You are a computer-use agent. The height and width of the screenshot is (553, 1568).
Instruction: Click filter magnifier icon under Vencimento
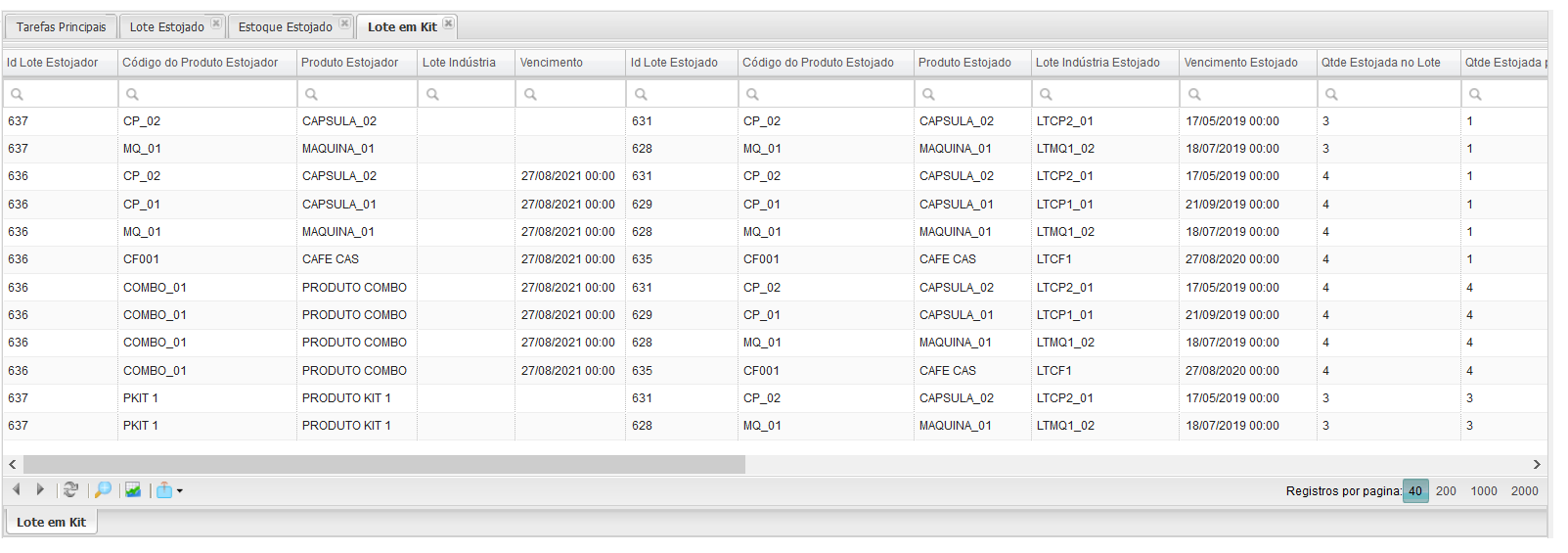click(530, 94)
